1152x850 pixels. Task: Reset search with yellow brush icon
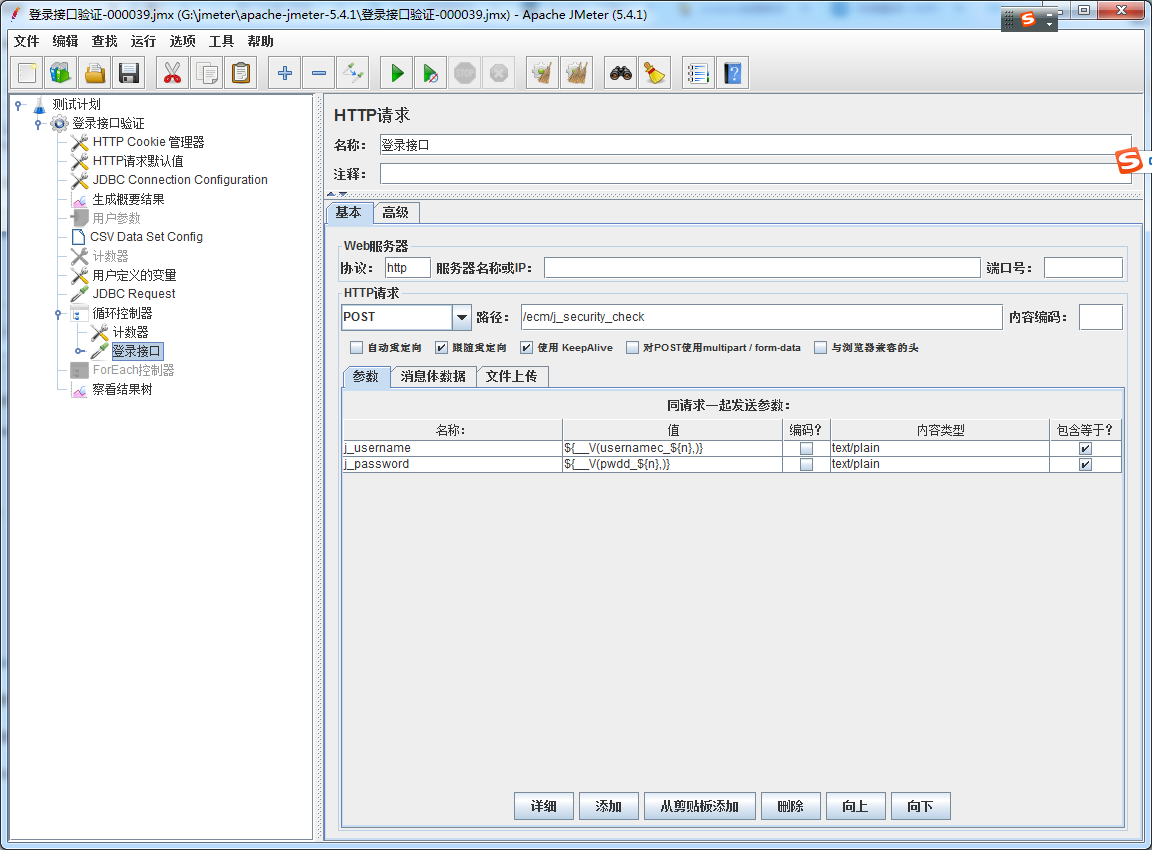point(655,73)
